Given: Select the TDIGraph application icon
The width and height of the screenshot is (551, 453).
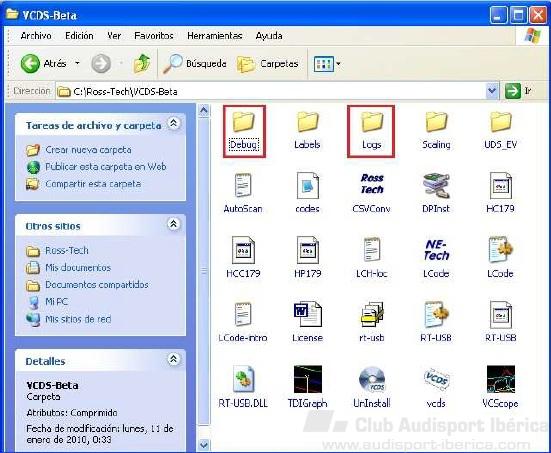Looking at the screenshot, I should click(x=307, y=380).
